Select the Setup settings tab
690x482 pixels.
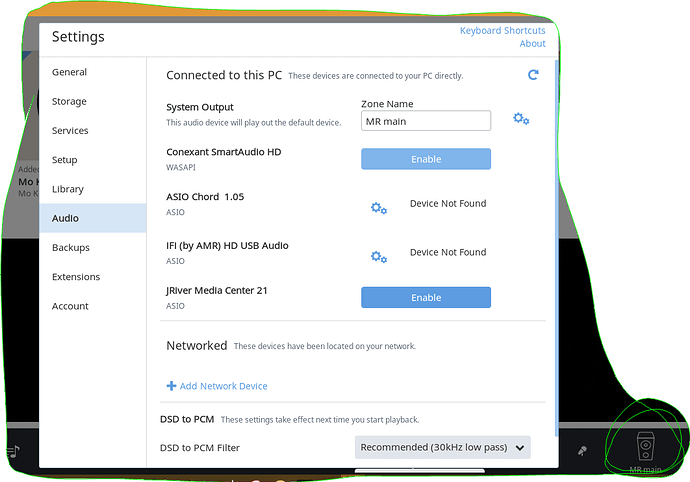[x=92, y=160]
